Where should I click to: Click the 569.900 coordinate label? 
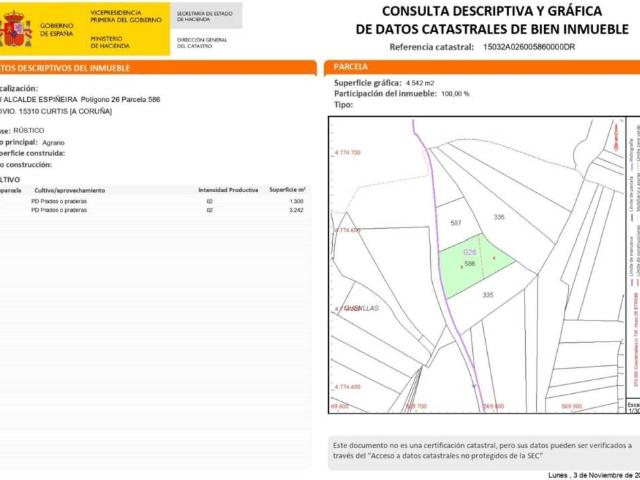click(x=572, y=407)
